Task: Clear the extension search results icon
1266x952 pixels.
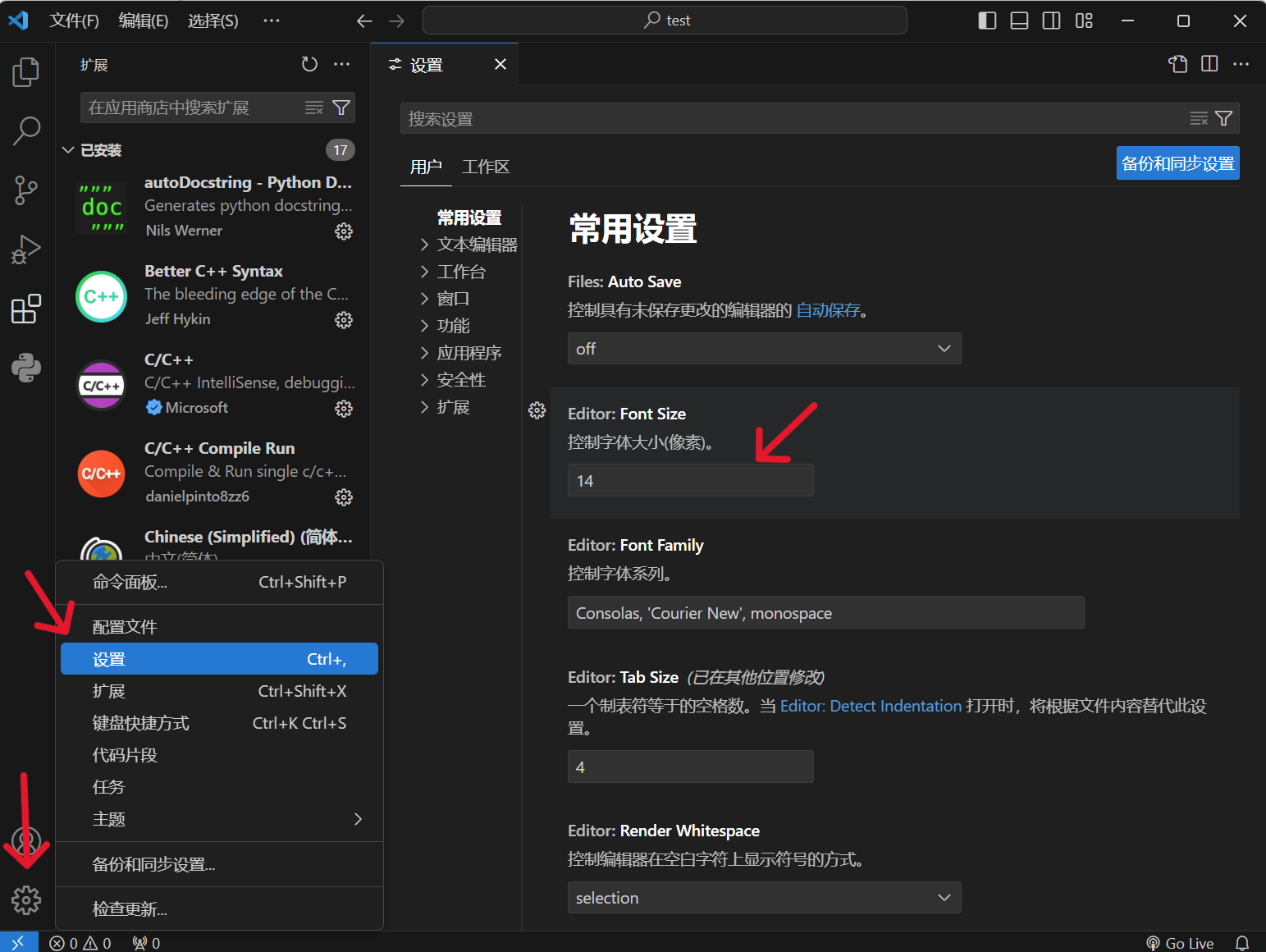Action: 314,108
